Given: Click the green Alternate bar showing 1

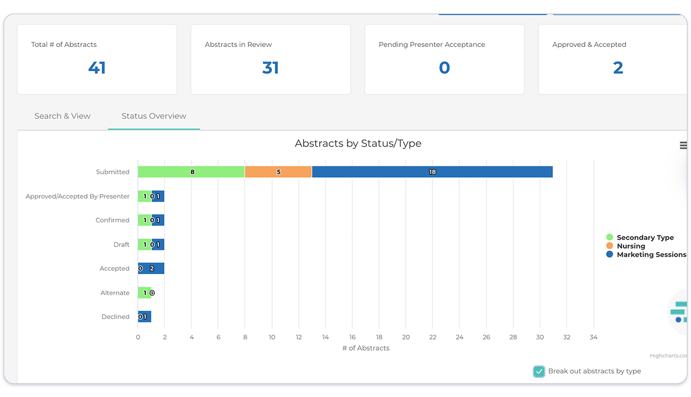Looking at the screenshot, I should click(144, 293).
